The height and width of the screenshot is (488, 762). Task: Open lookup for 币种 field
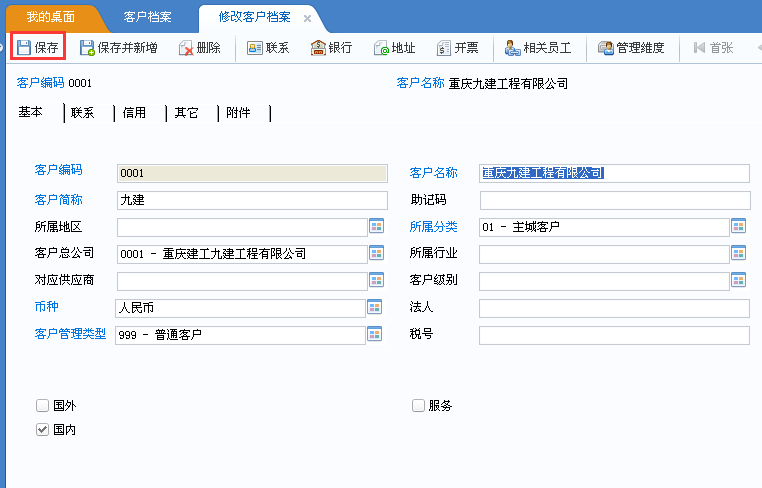374,307
